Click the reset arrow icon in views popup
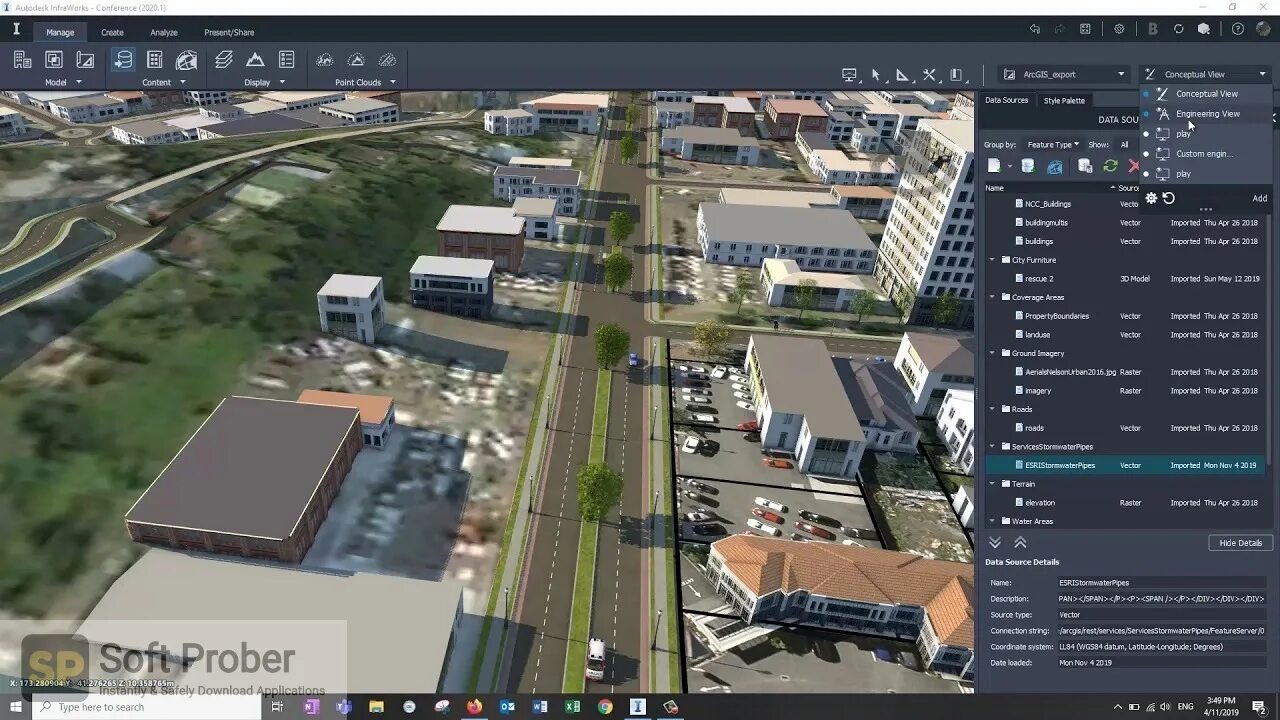Viewport: 1280px width, 720px height. tap(1169, 198)
